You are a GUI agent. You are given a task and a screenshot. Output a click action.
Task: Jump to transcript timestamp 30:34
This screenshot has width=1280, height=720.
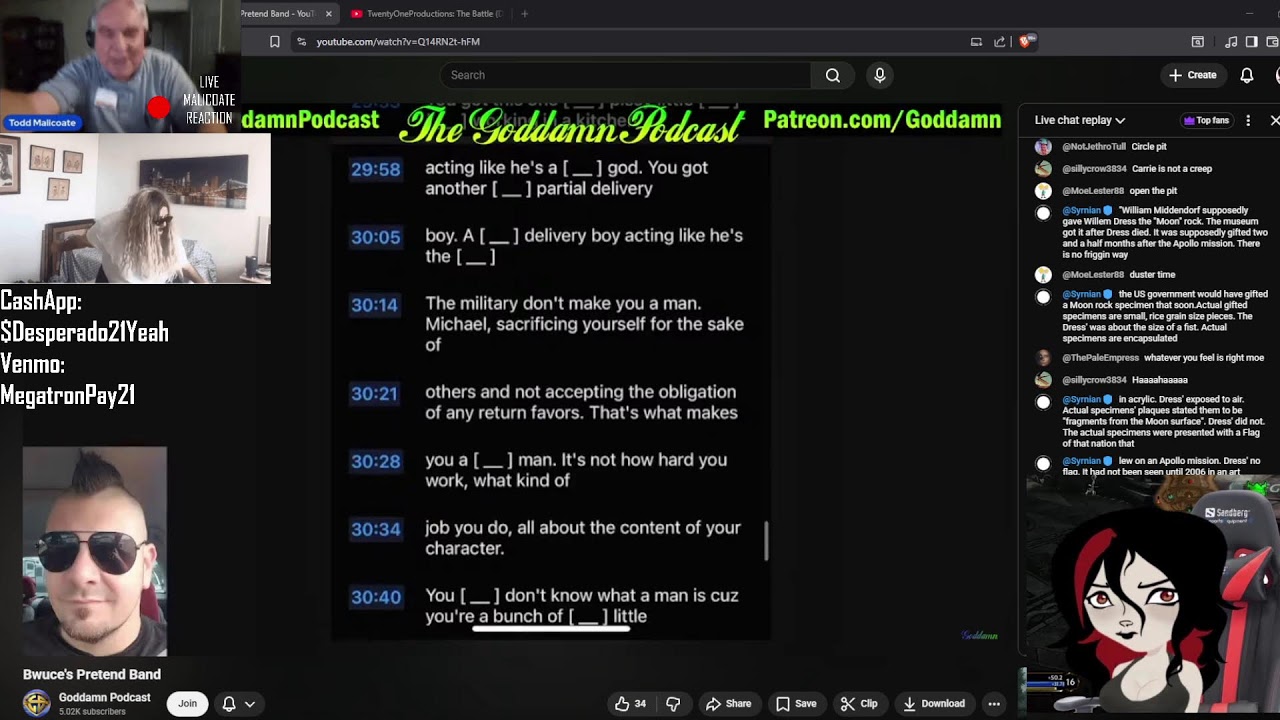tap(375, 529)
